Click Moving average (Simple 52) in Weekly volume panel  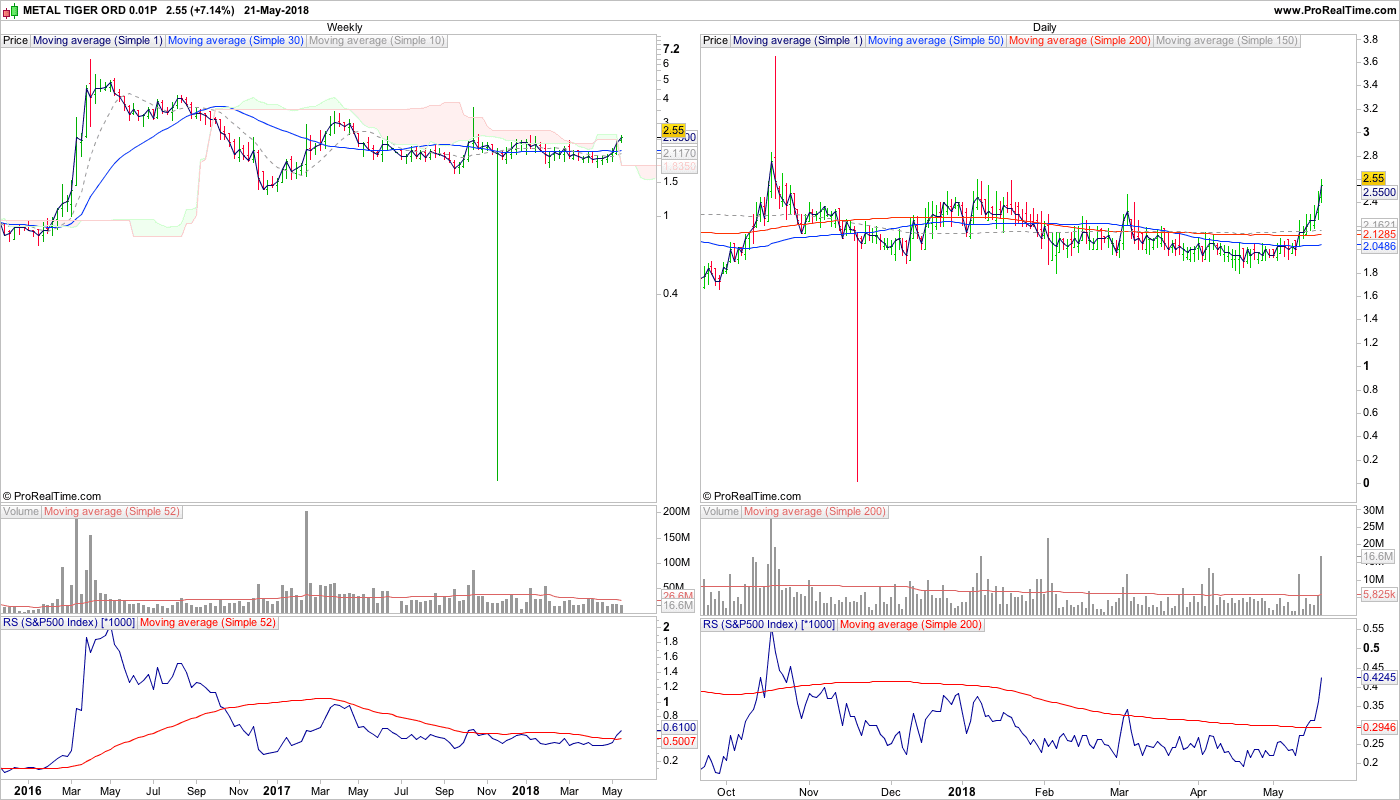112,512
